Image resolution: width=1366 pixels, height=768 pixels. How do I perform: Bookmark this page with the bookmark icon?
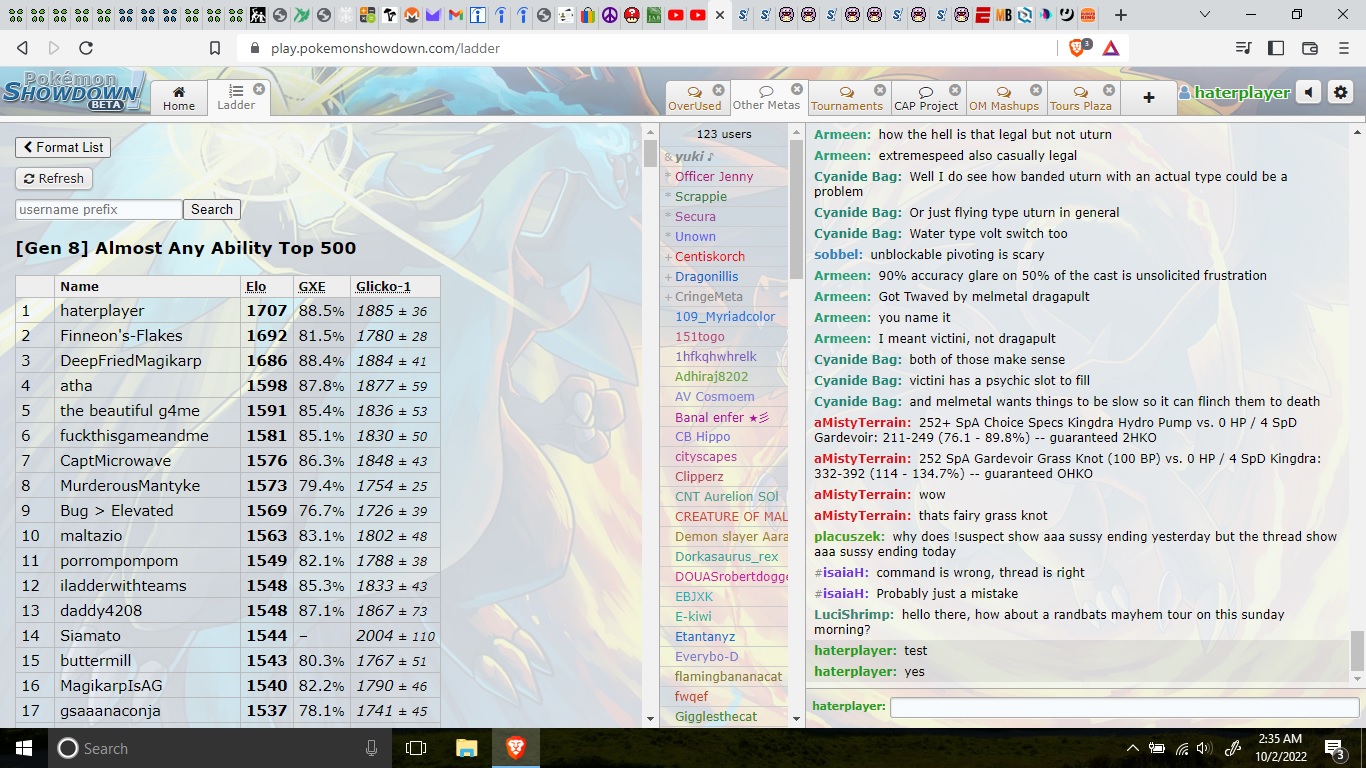pyautogui.click(x=215, y=48)
